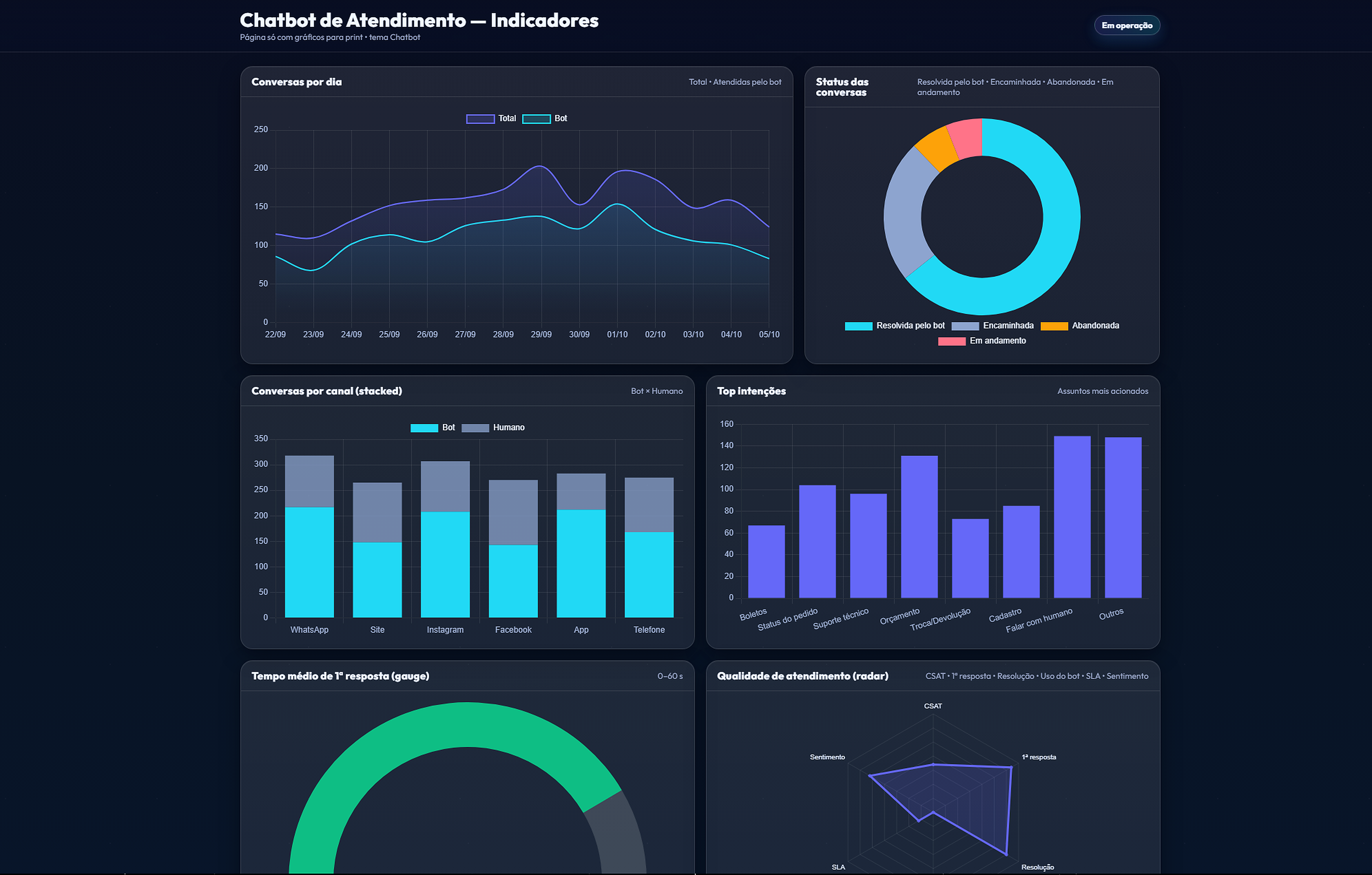1372x875 pixels.
Task: Click the Resolução radar data point
Action: (x=1006, y=854)
